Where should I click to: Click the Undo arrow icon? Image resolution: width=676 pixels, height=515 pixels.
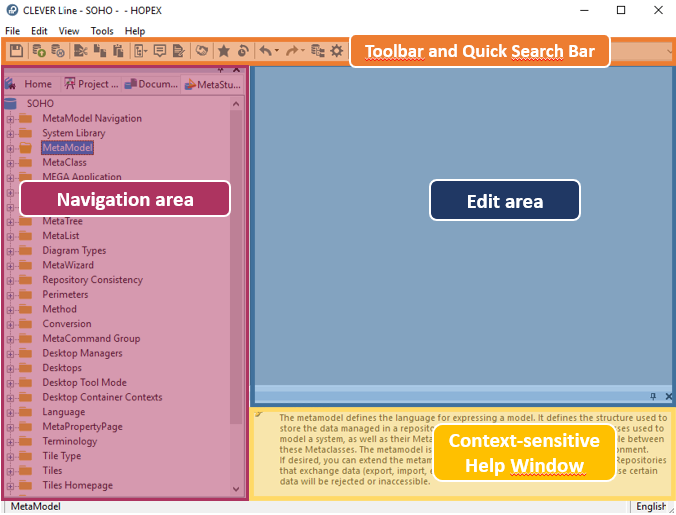tap(265, 49)
